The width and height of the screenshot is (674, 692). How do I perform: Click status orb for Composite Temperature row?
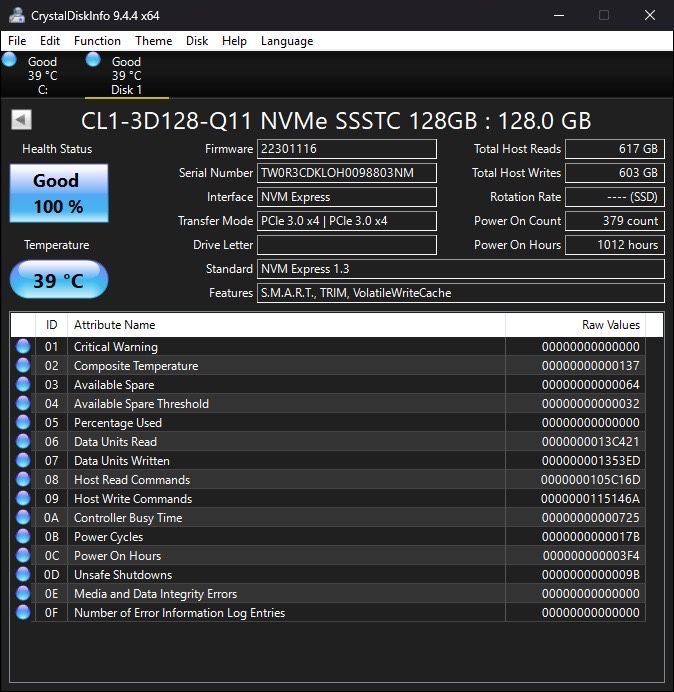[x=23, y=365]
